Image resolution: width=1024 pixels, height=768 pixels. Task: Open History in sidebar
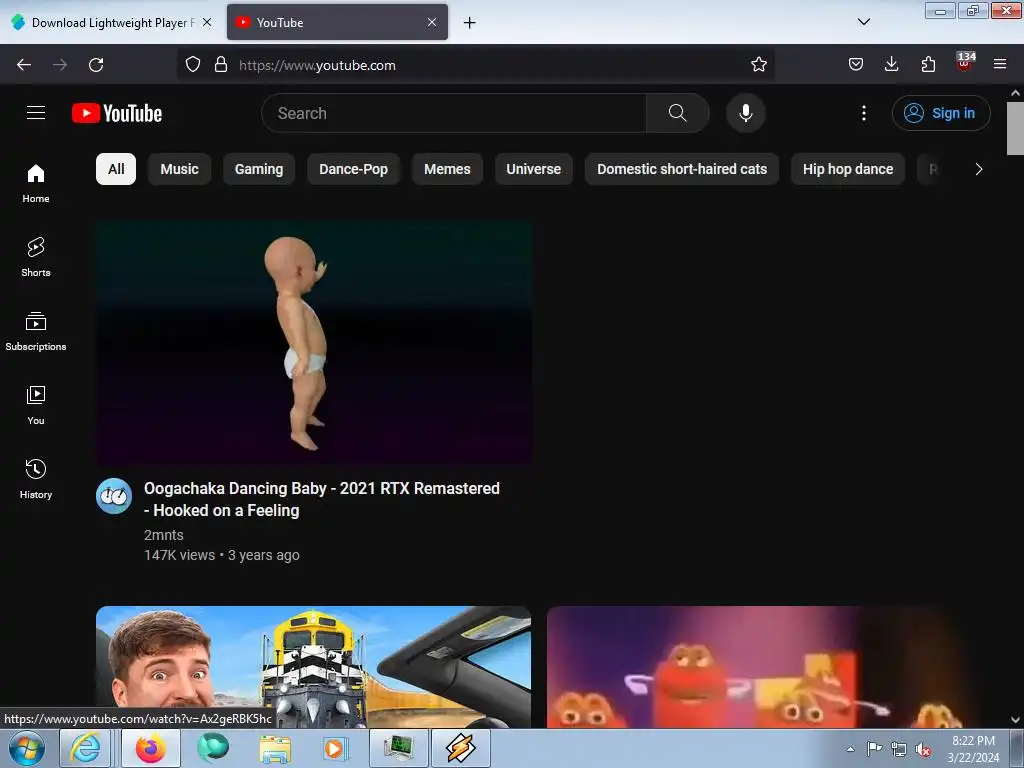36,479
